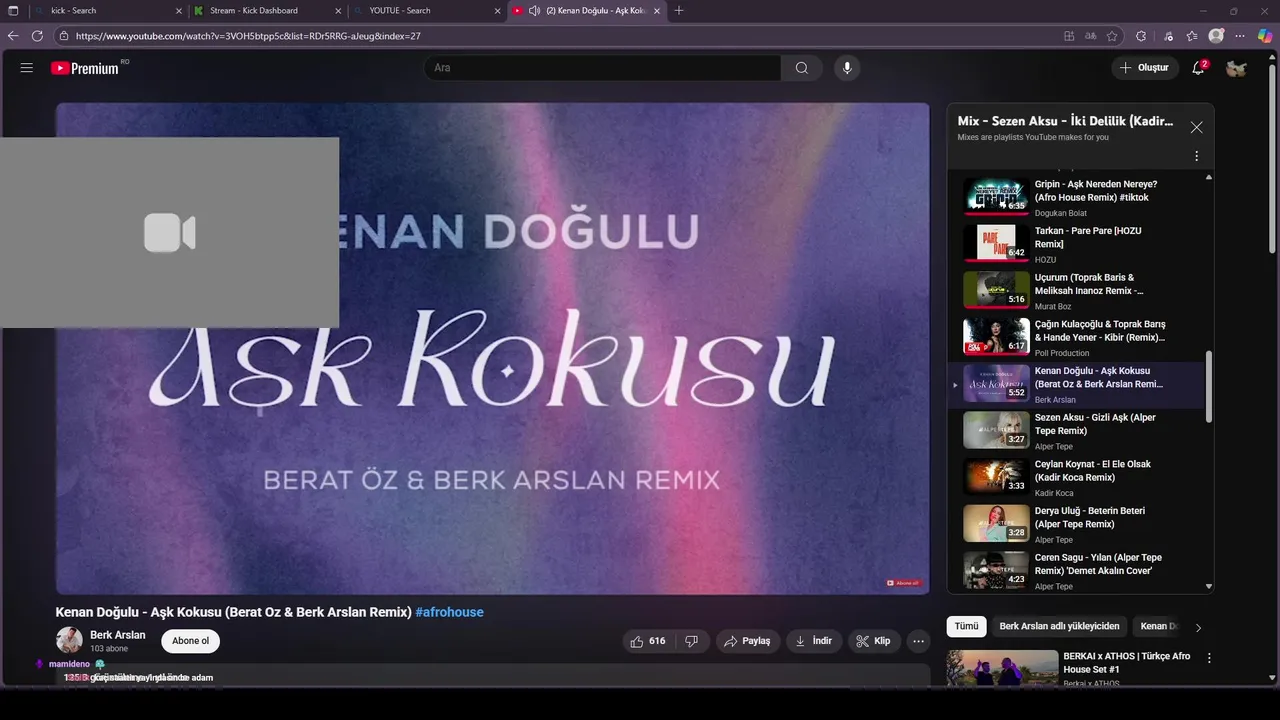Play Ceylan Koynat - El Ele Olsak
The image size is (1280, 720).
tap(1075, 478)
